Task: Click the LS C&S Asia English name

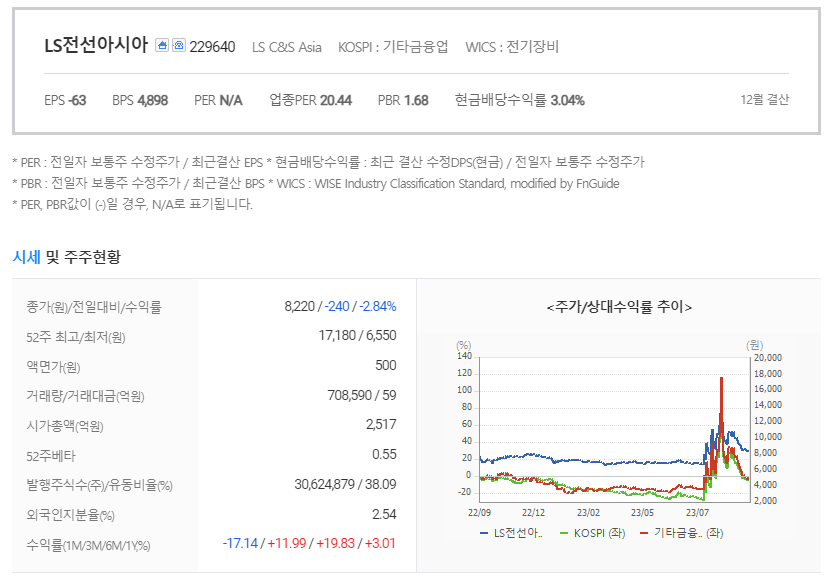Action: tap(286, 47)
